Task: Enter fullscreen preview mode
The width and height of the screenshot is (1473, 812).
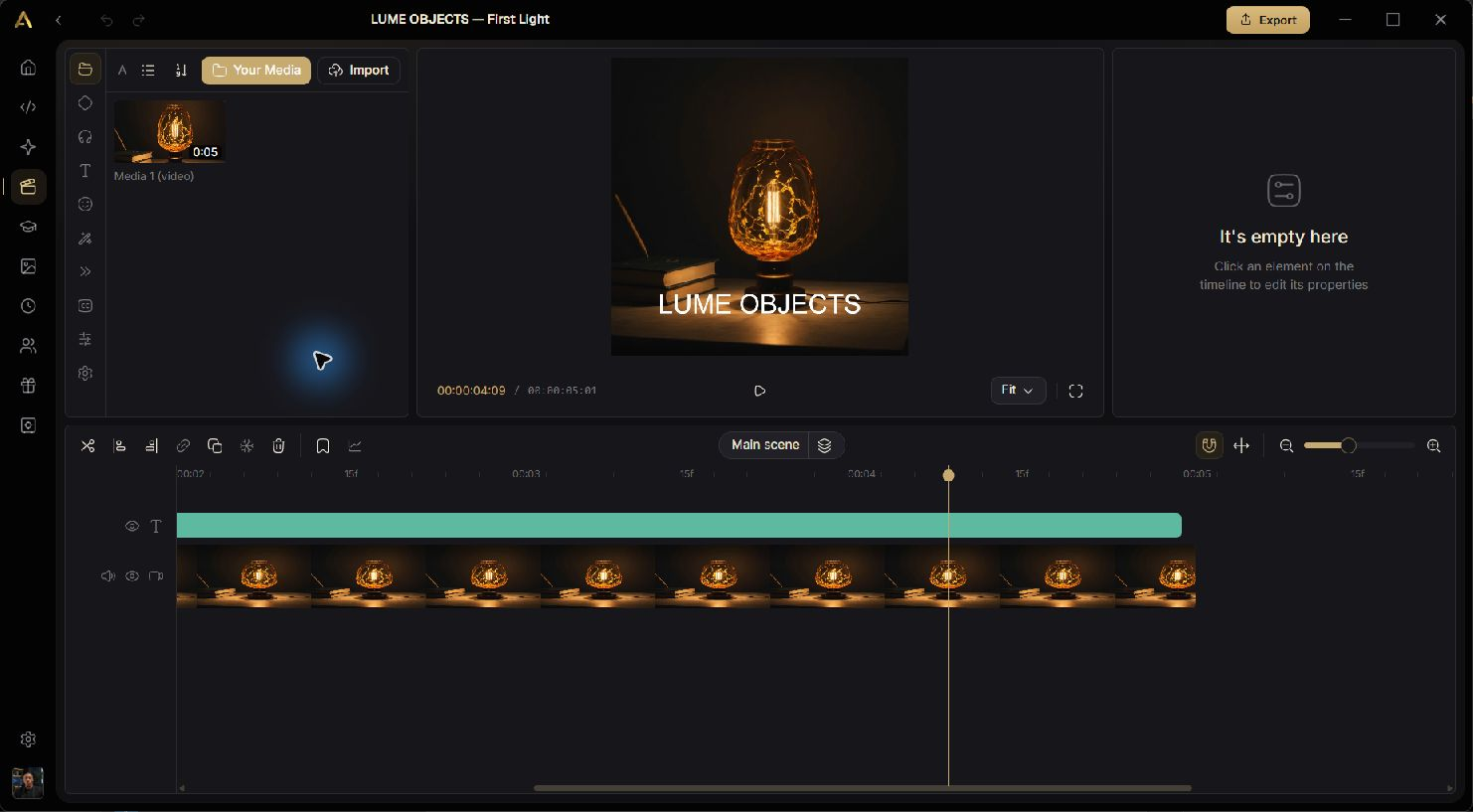Action: coord(1075,391)
